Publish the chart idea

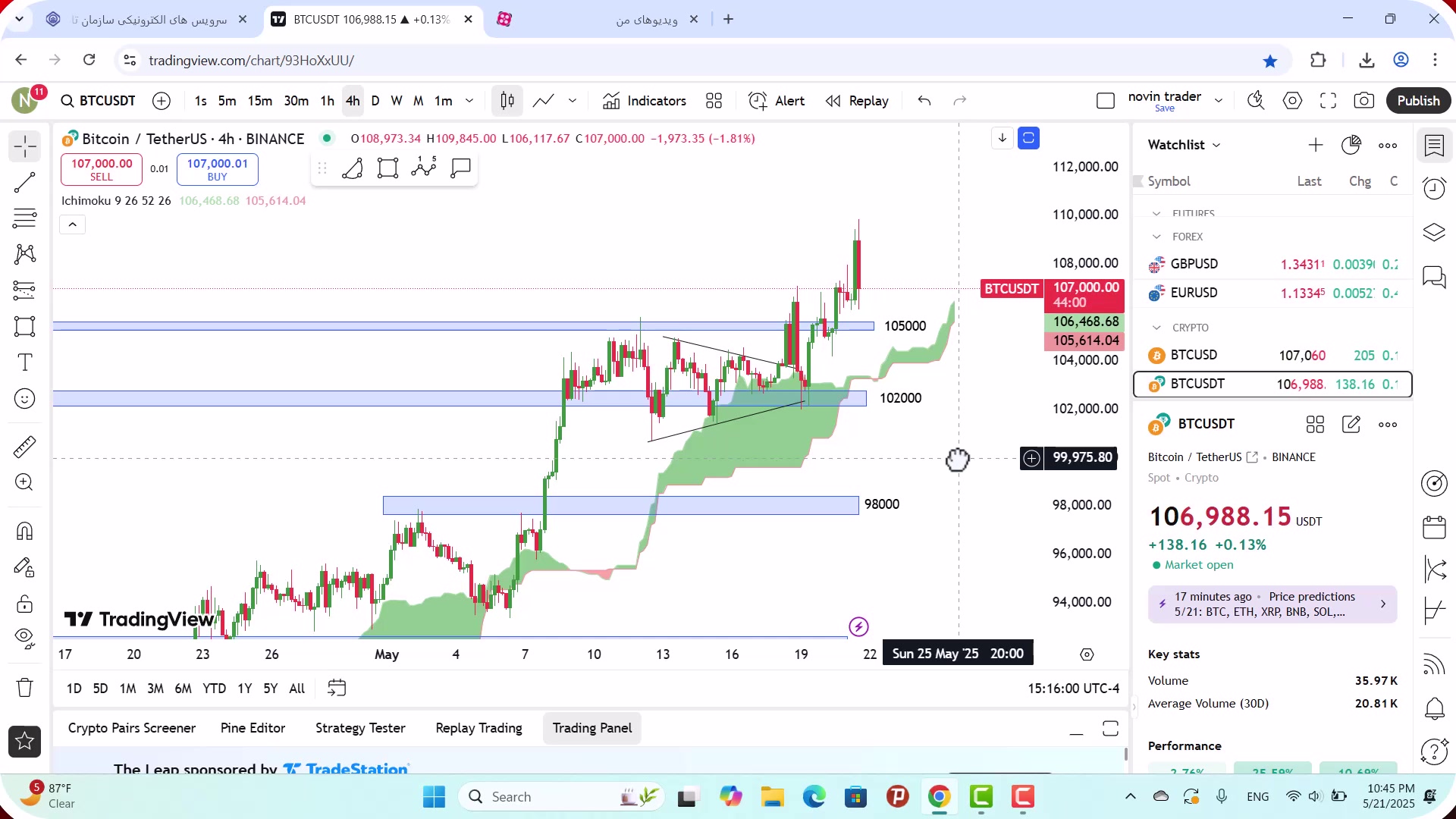[1418, 101]
